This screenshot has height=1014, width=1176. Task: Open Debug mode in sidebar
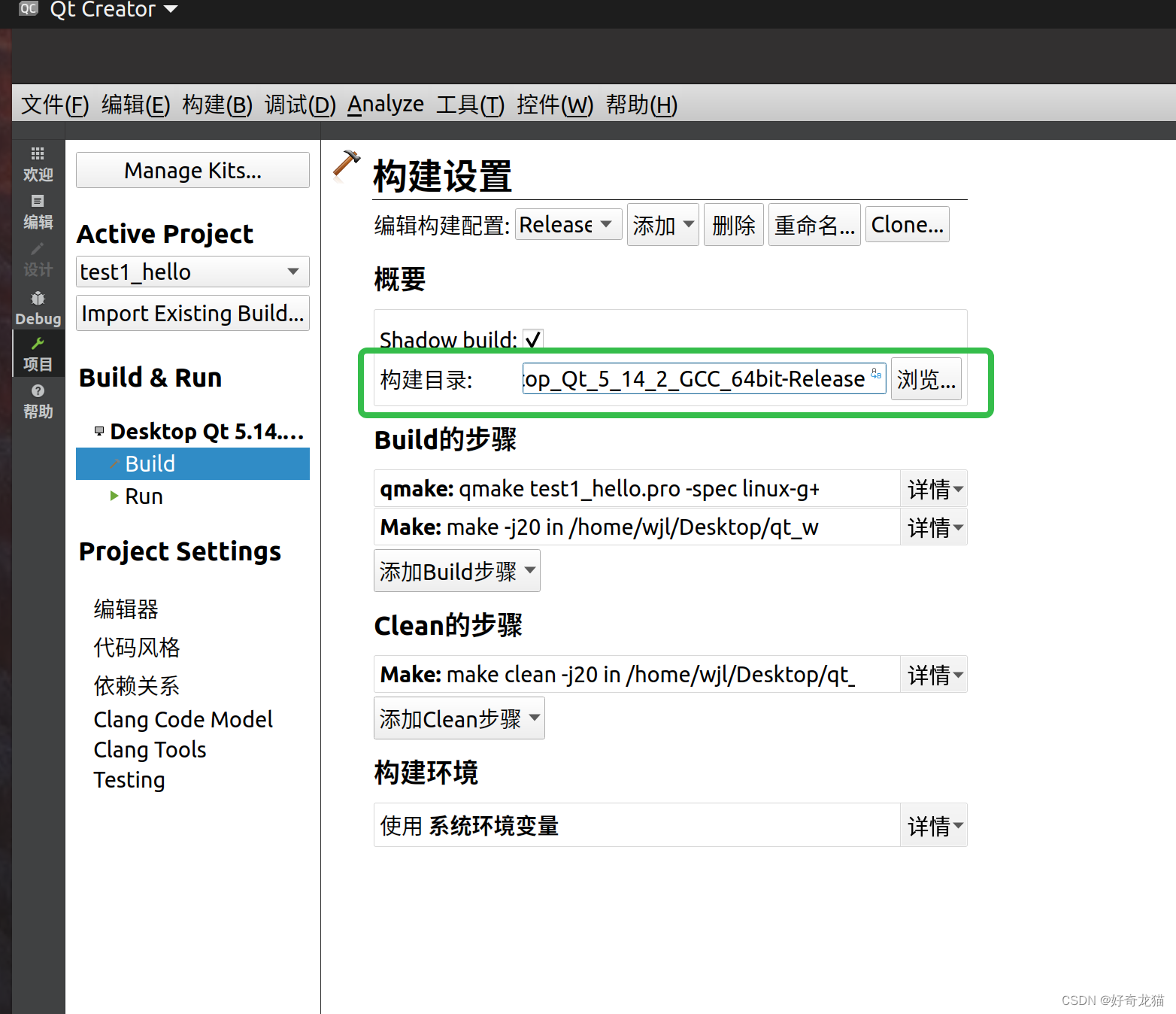click(x=38, y=308)
